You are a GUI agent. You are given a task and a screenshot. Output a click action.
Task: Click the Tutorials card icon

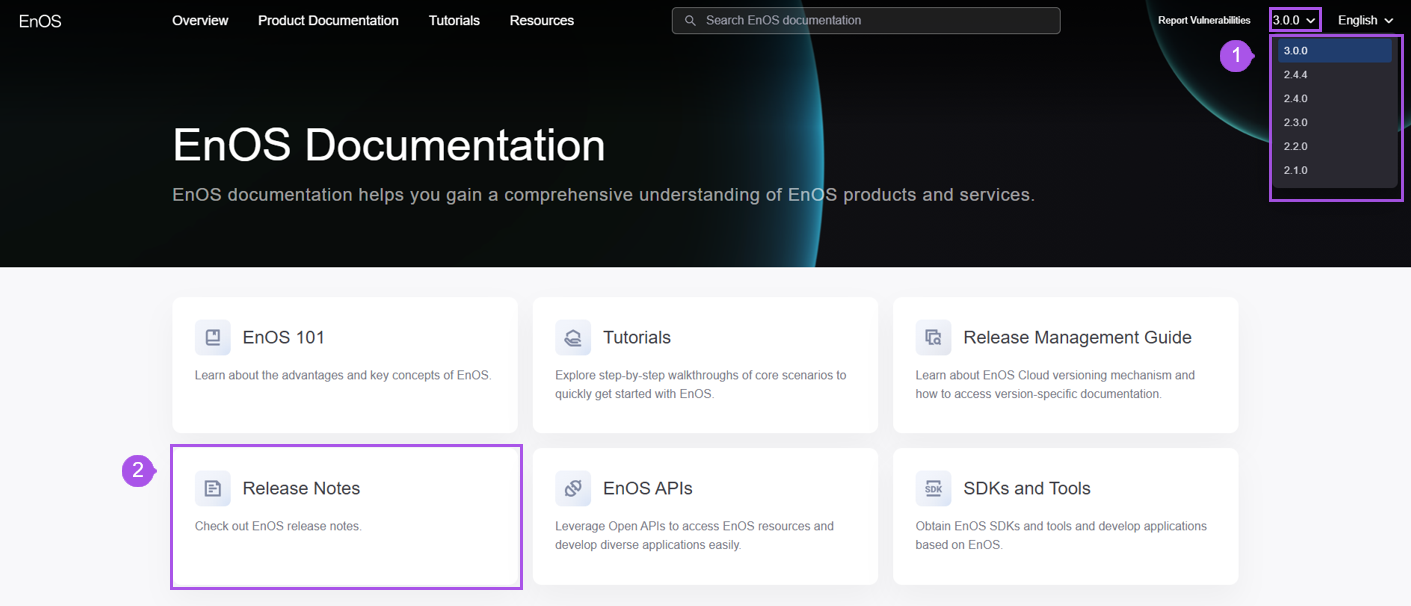[x=573, y=338]
